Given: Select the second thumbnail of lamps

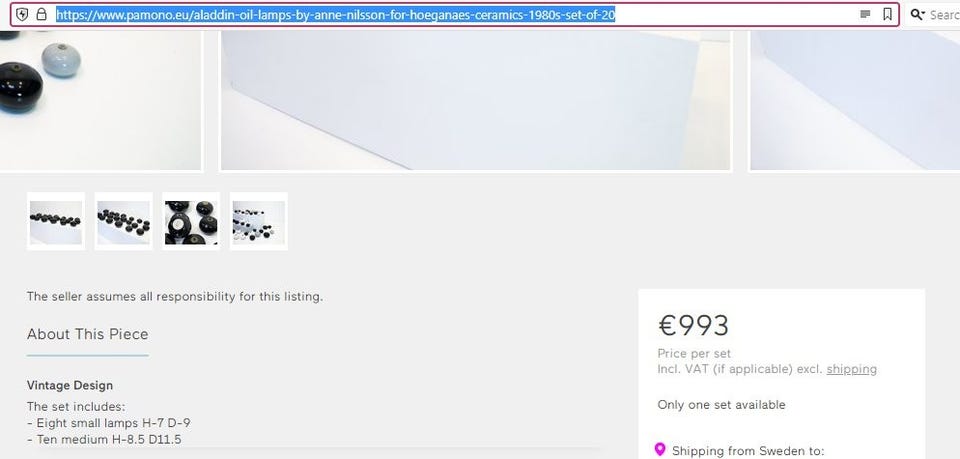Looking at the screenshot, I should tap(124, 222).
